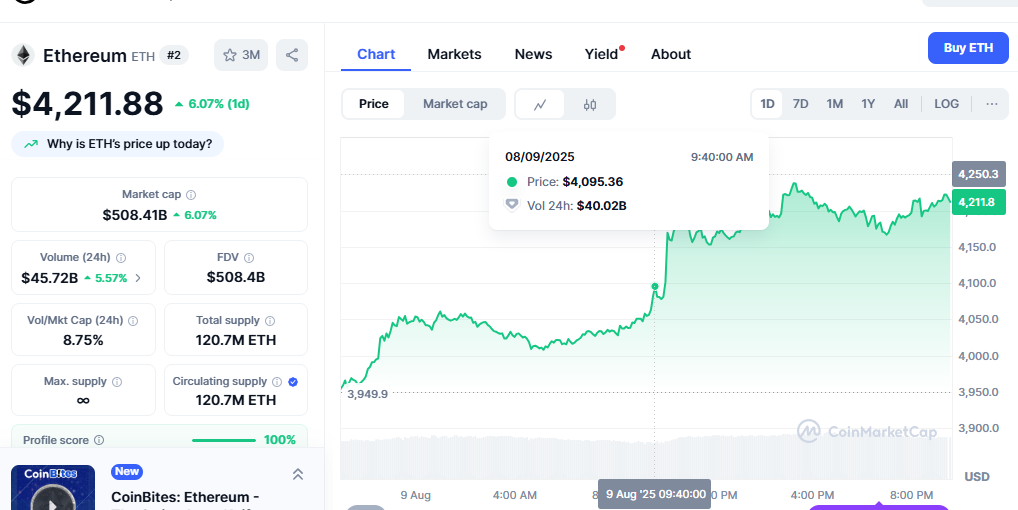The height and width of the screenshot is (510, 1018).
Task: Set chart range to 1D
Action: [767, 104]
